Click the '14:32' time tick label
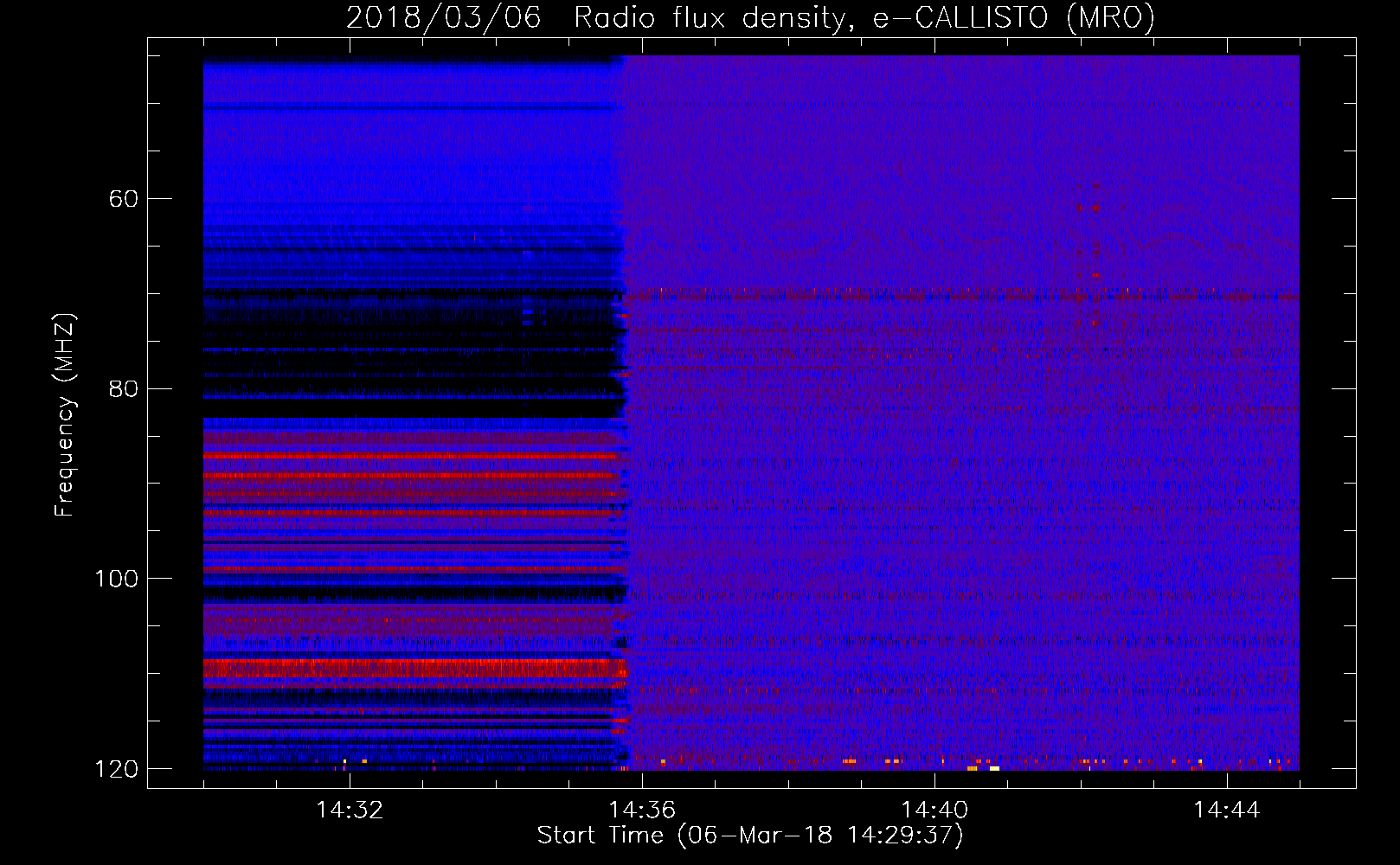 point(350,811)
